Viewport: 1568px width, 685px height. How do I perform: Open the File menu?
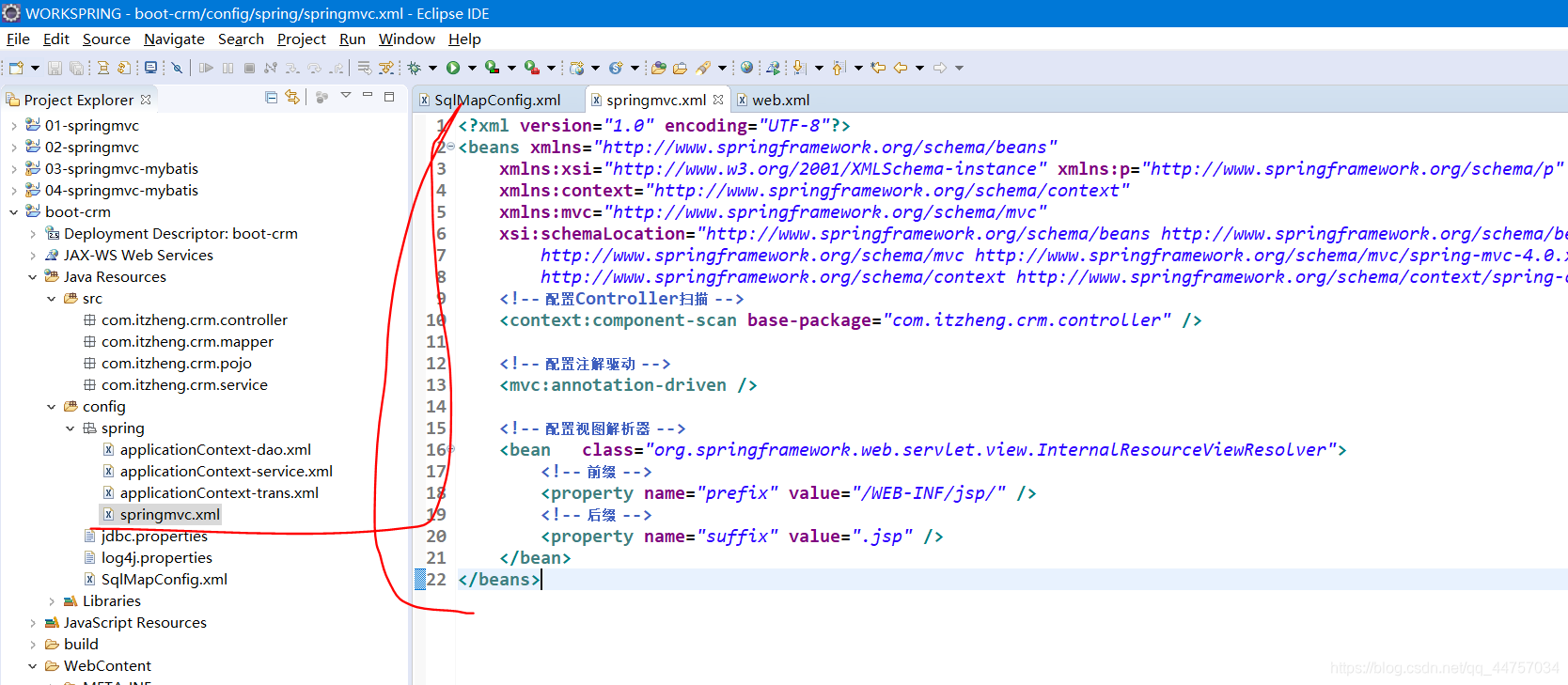18,39
